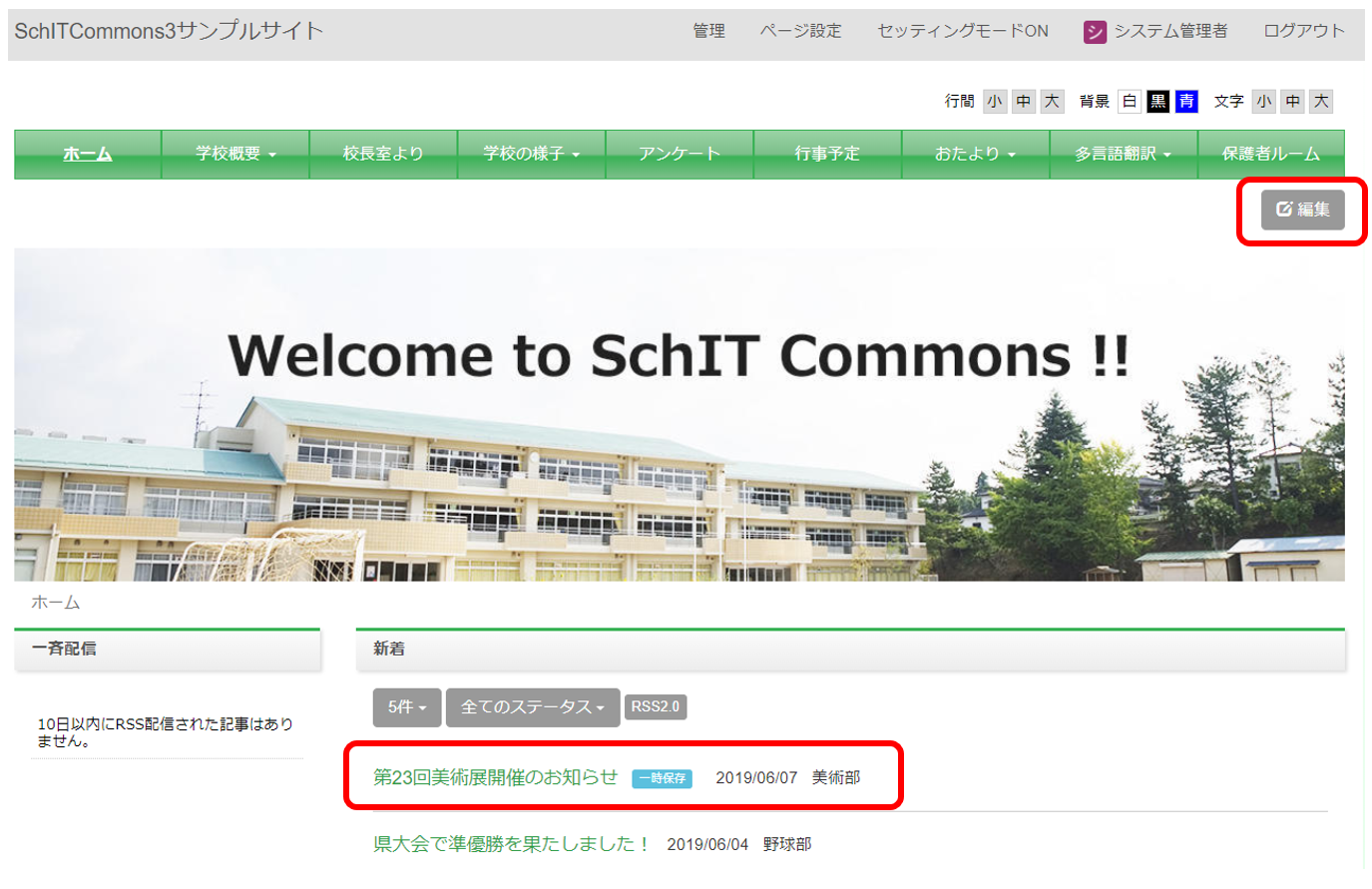
Task: Set line spacing to large
Action: pyautogui.click(x=1052, y=101)
